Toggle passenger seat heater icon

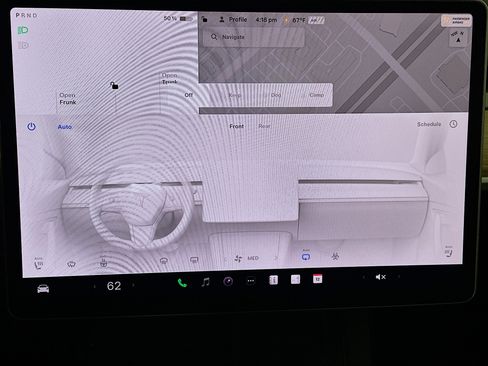tap(449, 252)
